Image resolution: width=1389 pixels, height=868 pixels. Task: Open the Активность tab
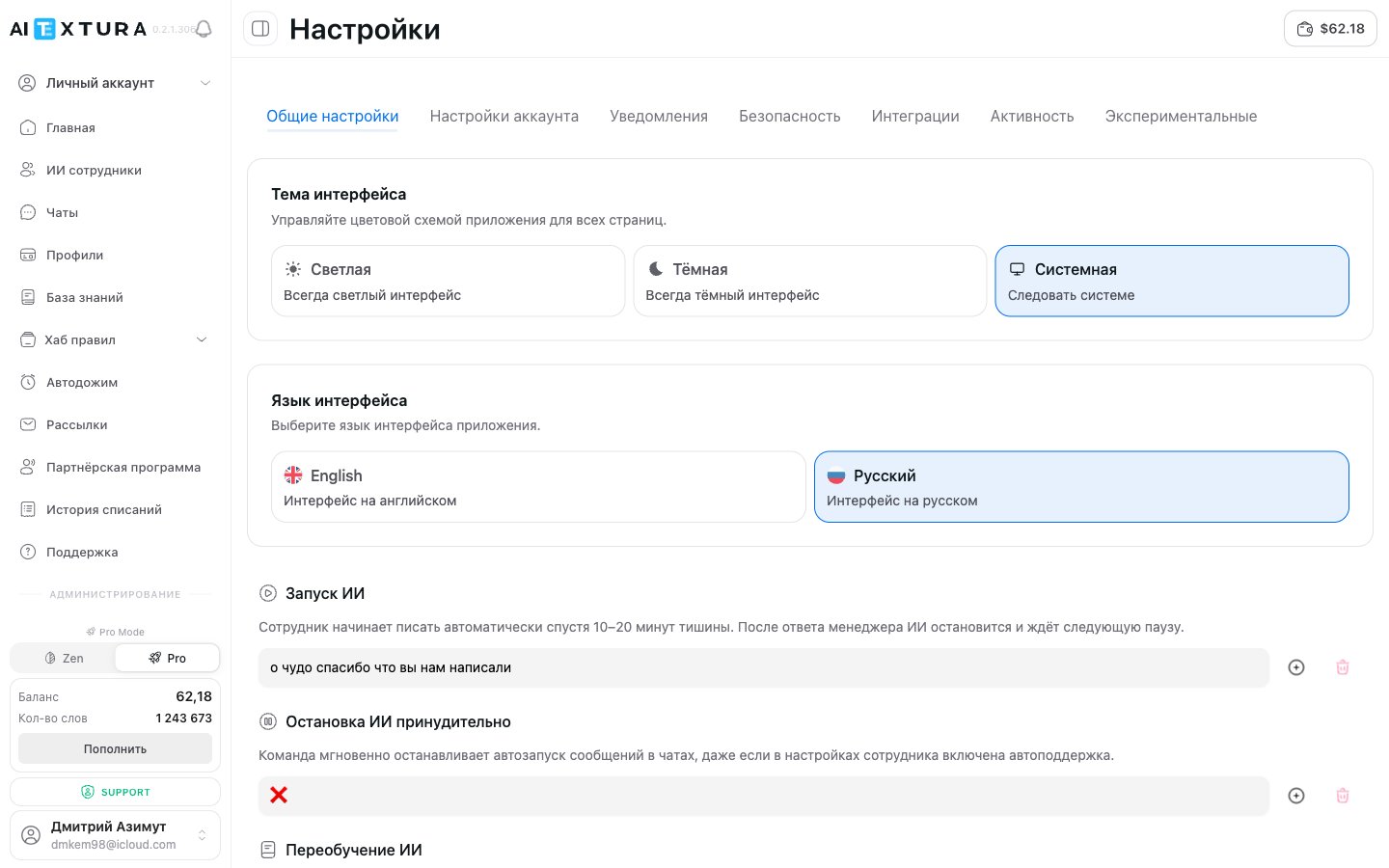point(1032,116)
